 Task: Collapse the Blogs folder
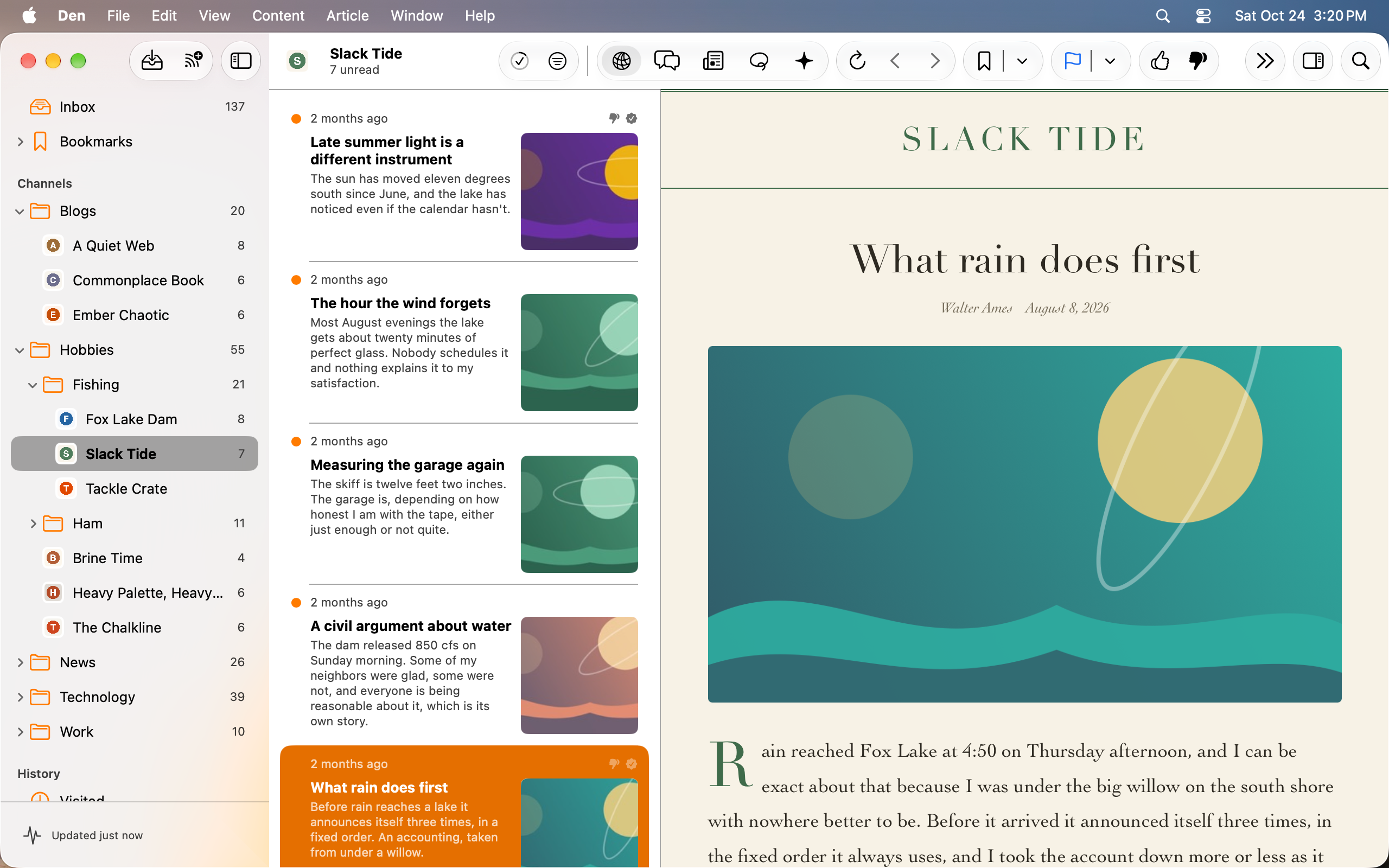20,211
